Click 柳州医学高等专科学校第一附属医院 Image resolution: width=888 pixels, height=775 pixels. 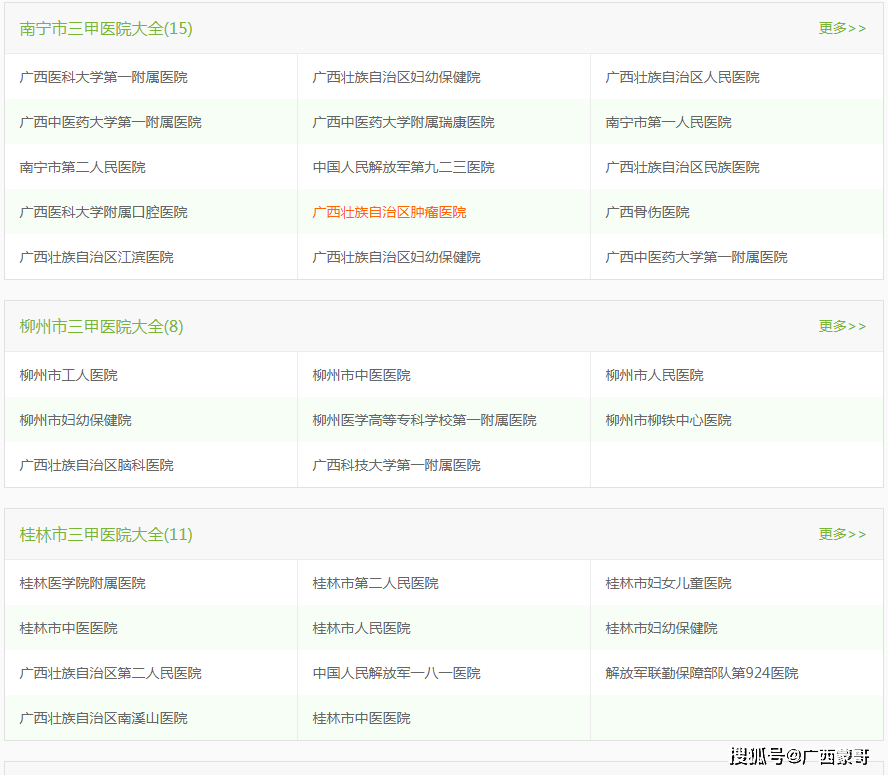coord(424,420)
